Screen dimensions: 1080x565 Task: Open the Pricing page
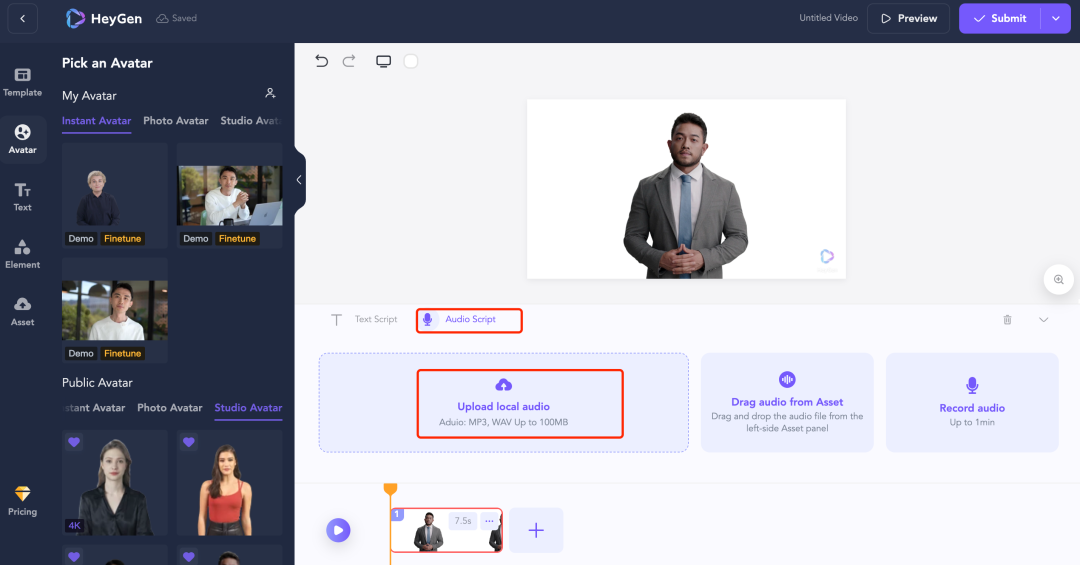[23, 501]
